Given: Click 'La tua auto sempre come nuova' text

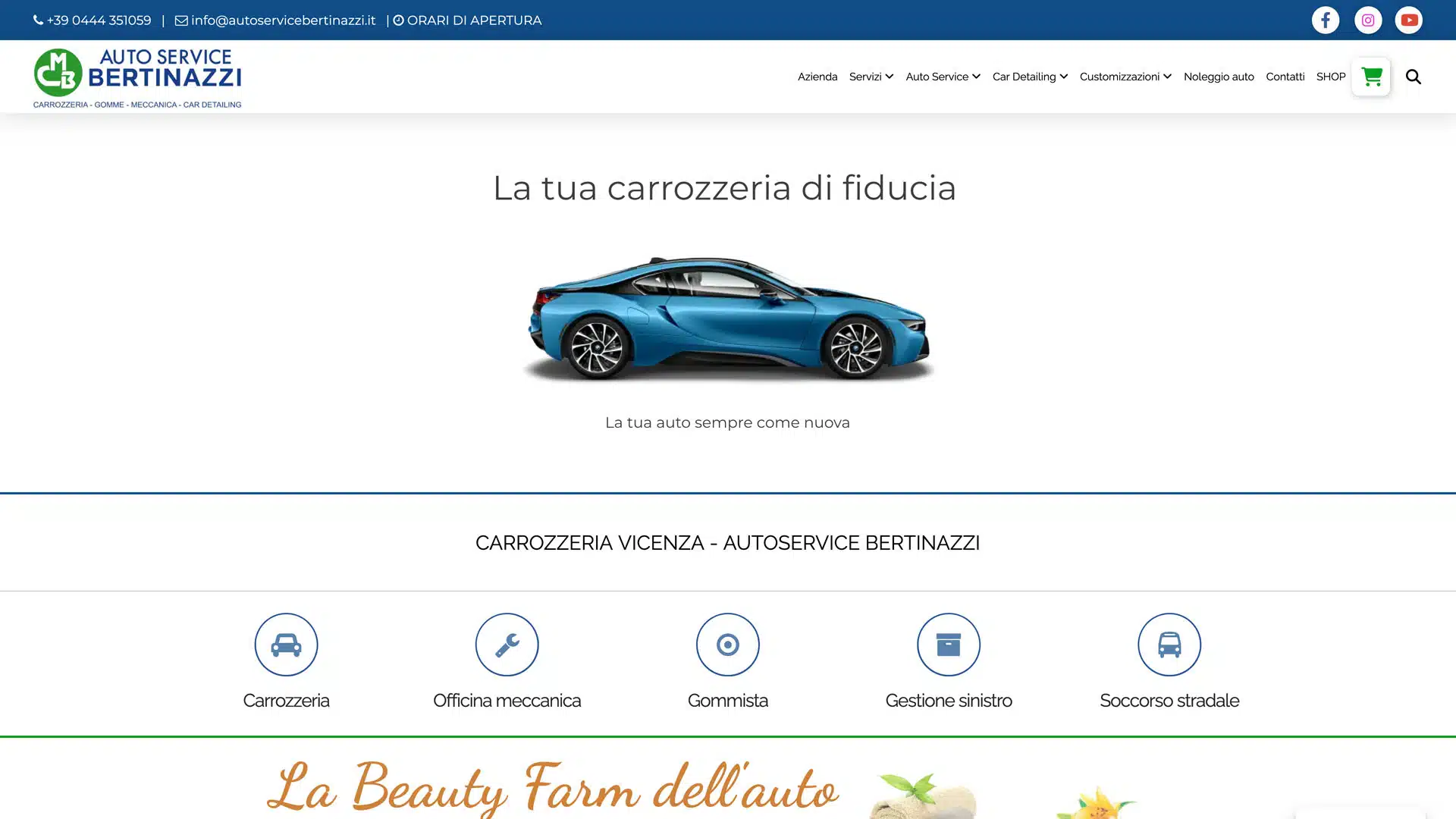Looking at the screenshot, I should click(727, 422).
